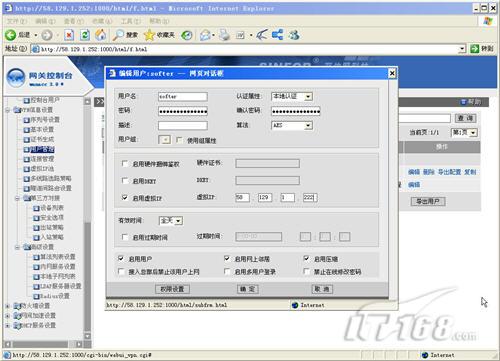Viewport: 500px width, 361px height.
Task: Click the 描述 text input field
Action: click(183, 126)
